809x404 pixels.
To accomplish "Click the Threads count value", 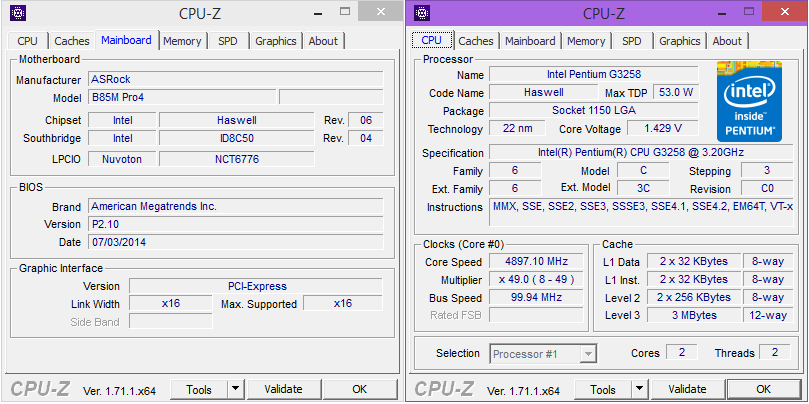I will [x=774, y=352].
